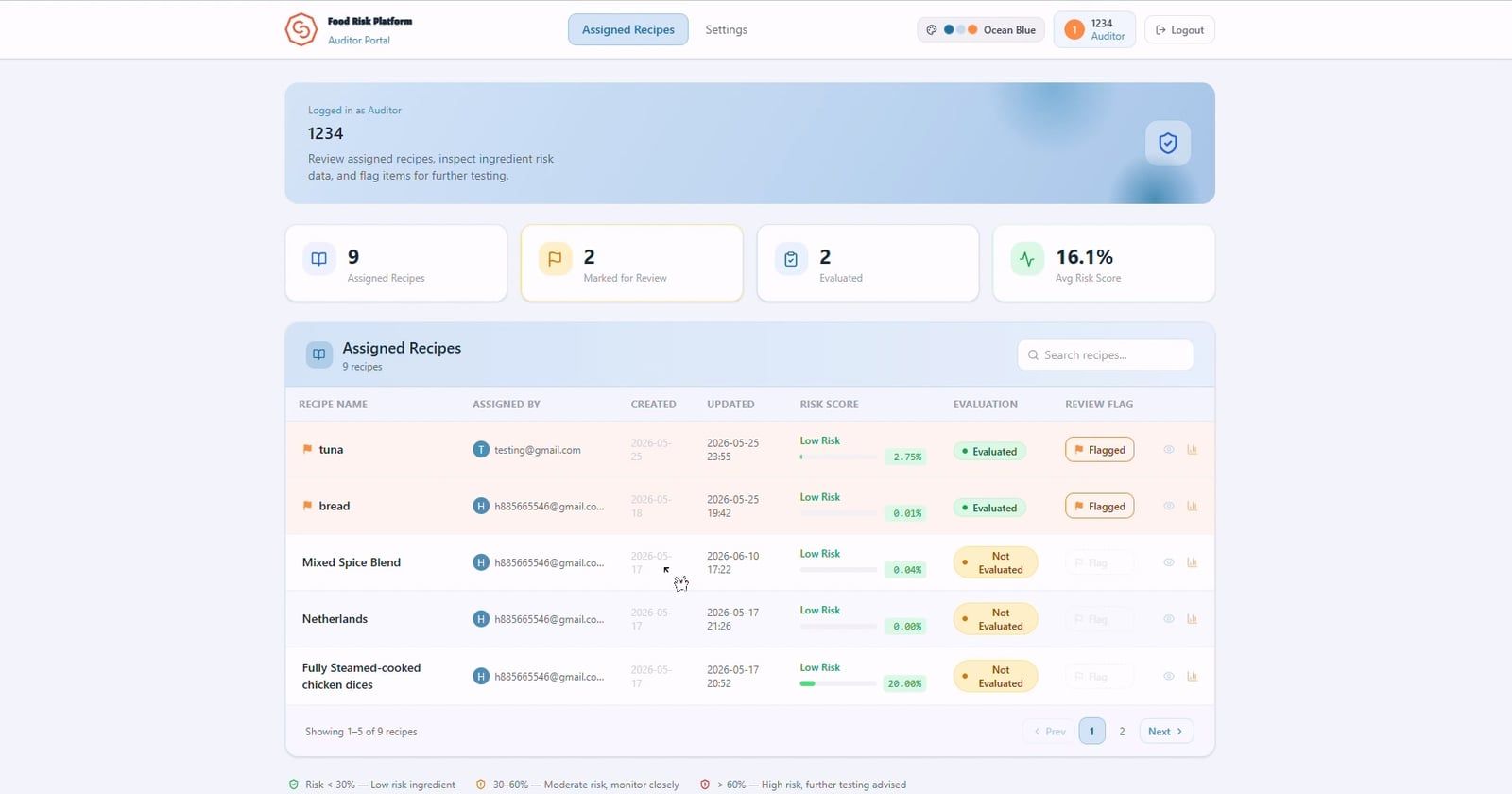Click the orange flag icon beside tuna
The width and height of the screenshot is (1512, 794).
(307, 449)
